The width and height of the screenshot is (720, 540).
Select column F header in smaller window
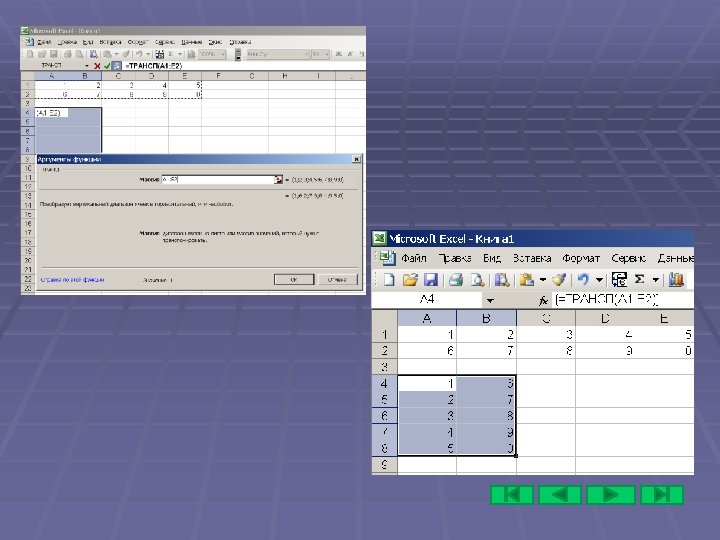tap(218, 76)
